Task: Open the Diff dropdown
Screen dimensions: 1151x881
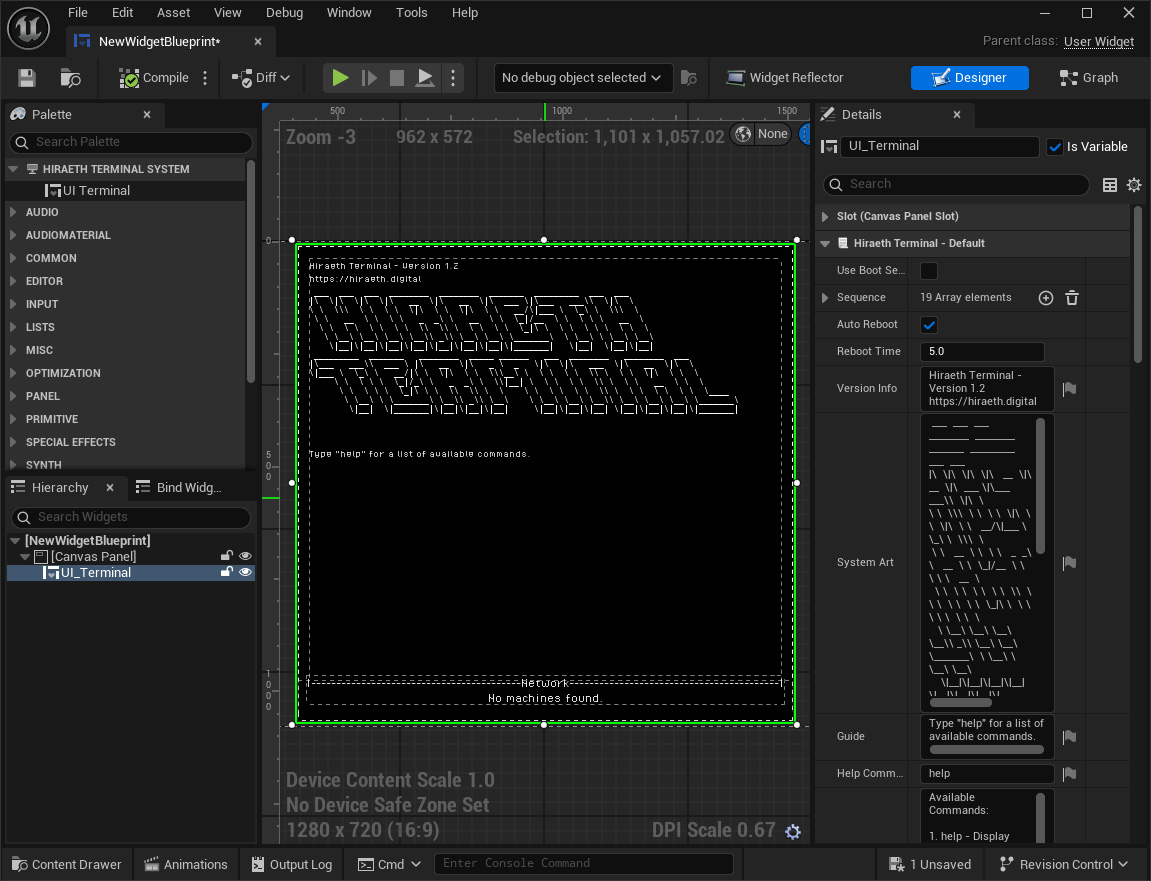Action: 261,78
